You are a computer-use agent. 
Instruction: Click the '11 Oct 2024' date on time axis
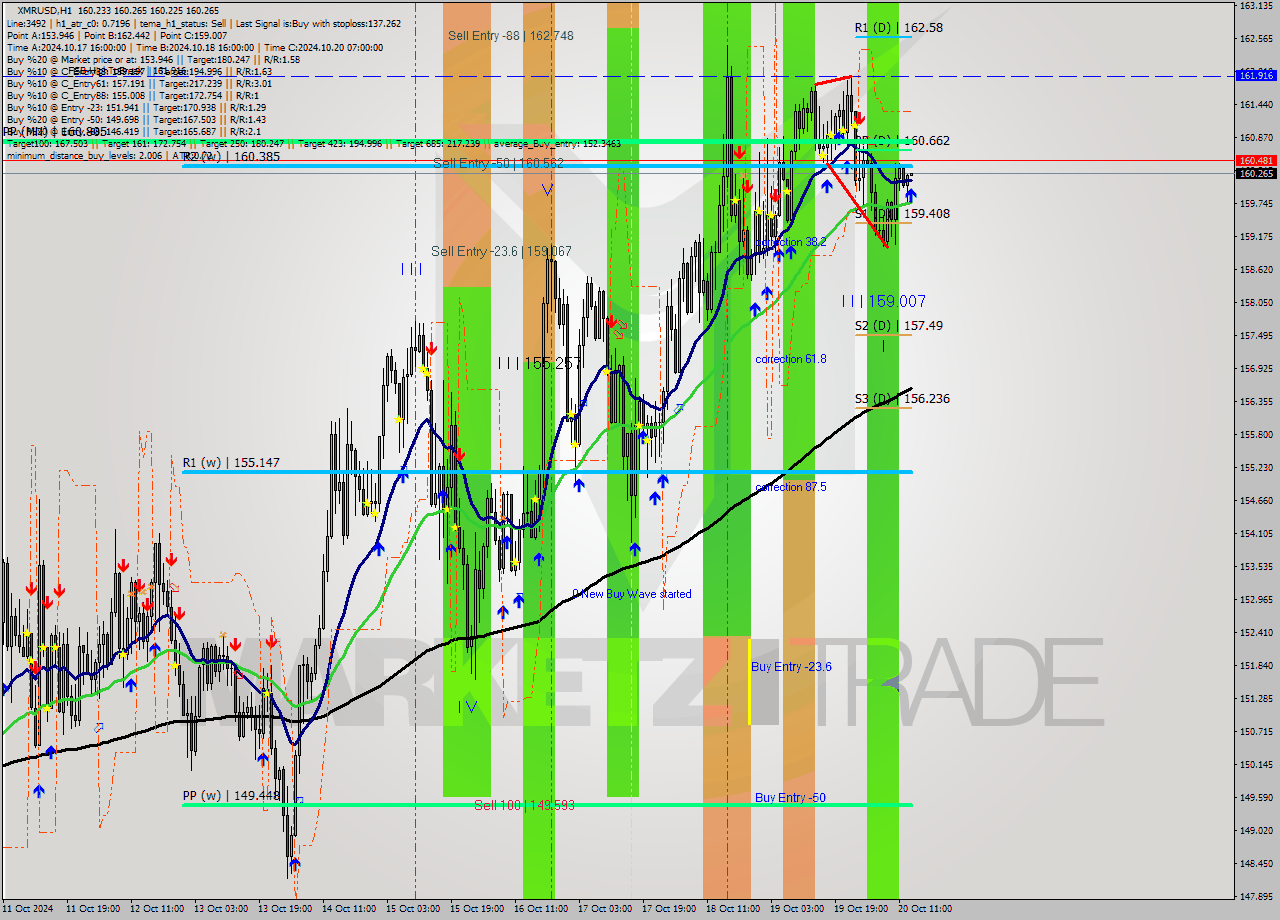pos(27,909)
